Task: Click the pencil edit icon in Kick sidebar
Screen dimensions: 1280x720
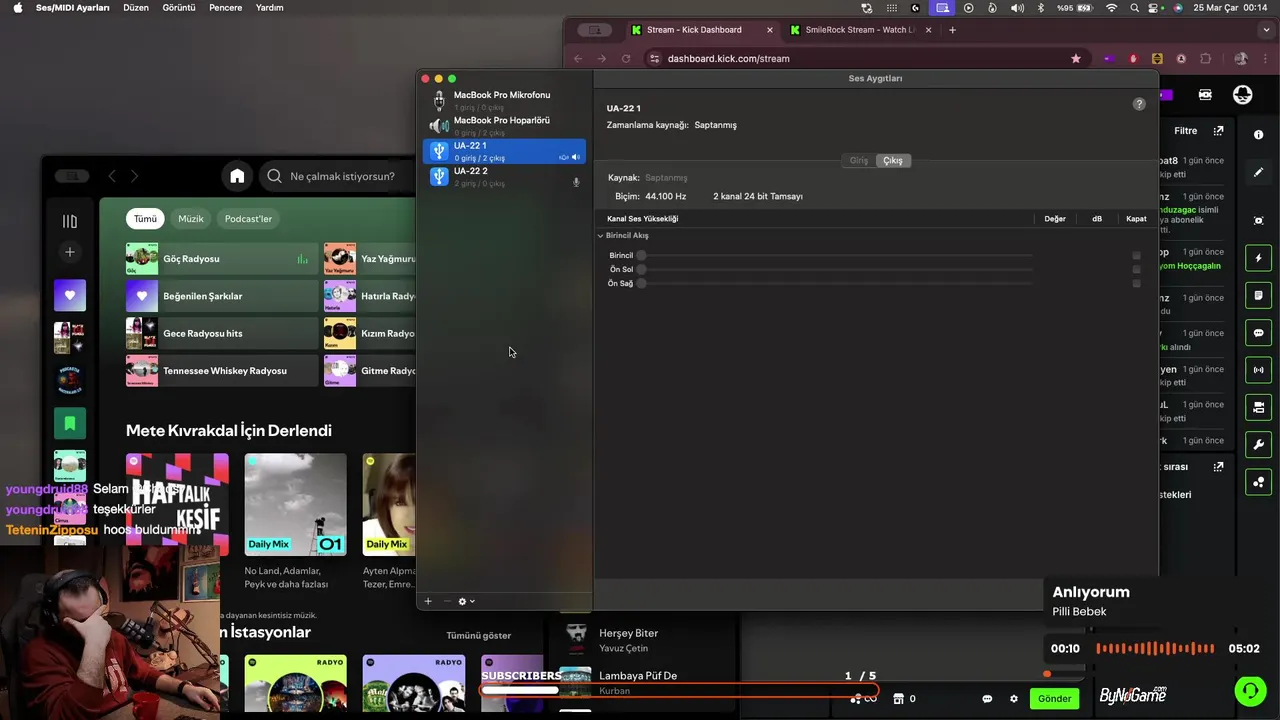Action: [1259, 172]
